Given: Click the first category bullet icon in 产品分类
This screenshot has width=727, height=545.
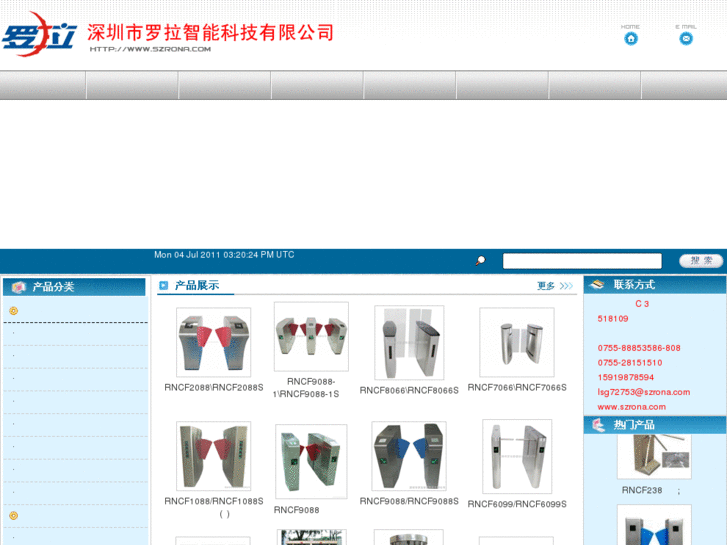Looking at the screenshot, I should (13, 311).
